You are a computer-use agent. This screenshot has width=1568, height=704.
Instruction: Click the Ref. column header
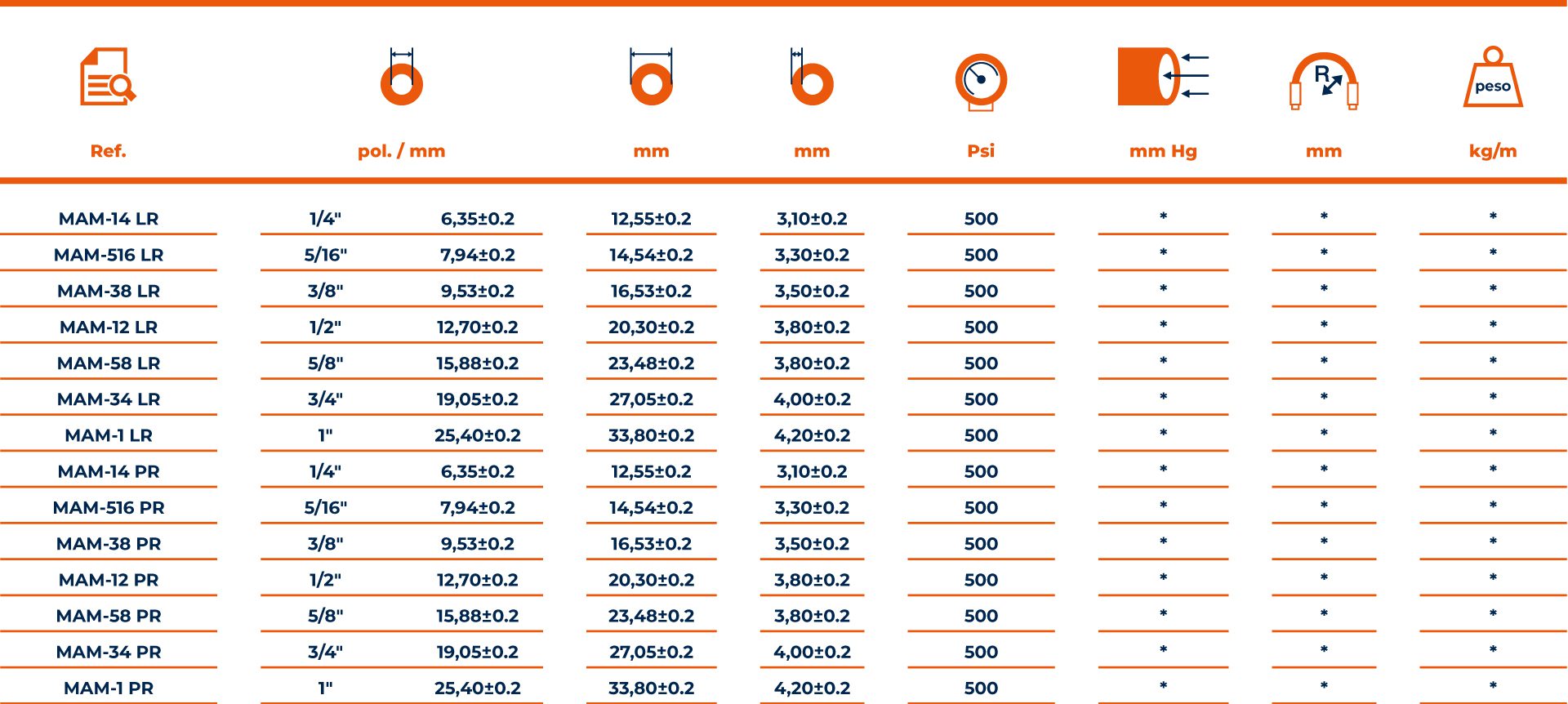(108, 151)
